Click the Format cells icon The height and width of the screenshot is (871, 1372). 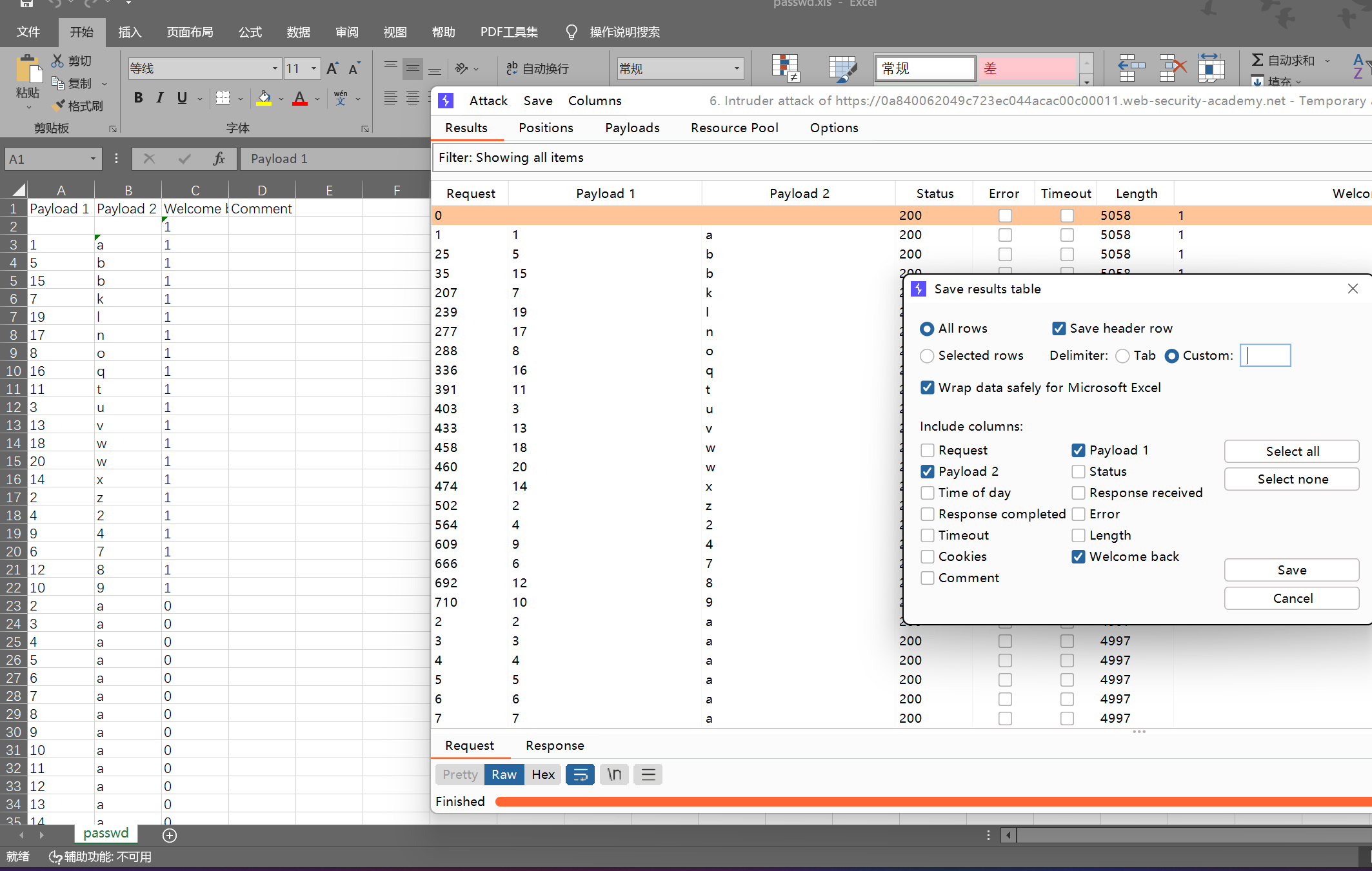[1211, 68]
